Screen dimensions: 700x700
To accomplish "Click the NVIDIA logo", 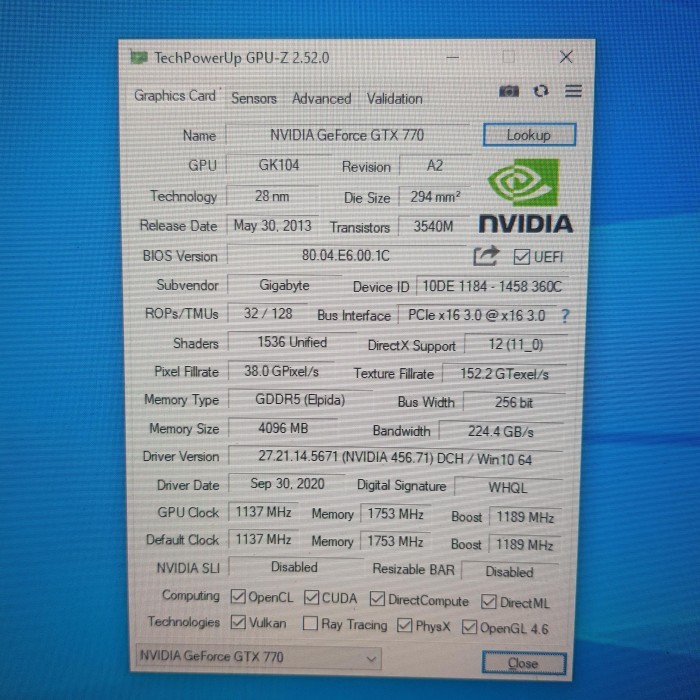I will click(x=525, y=196).
